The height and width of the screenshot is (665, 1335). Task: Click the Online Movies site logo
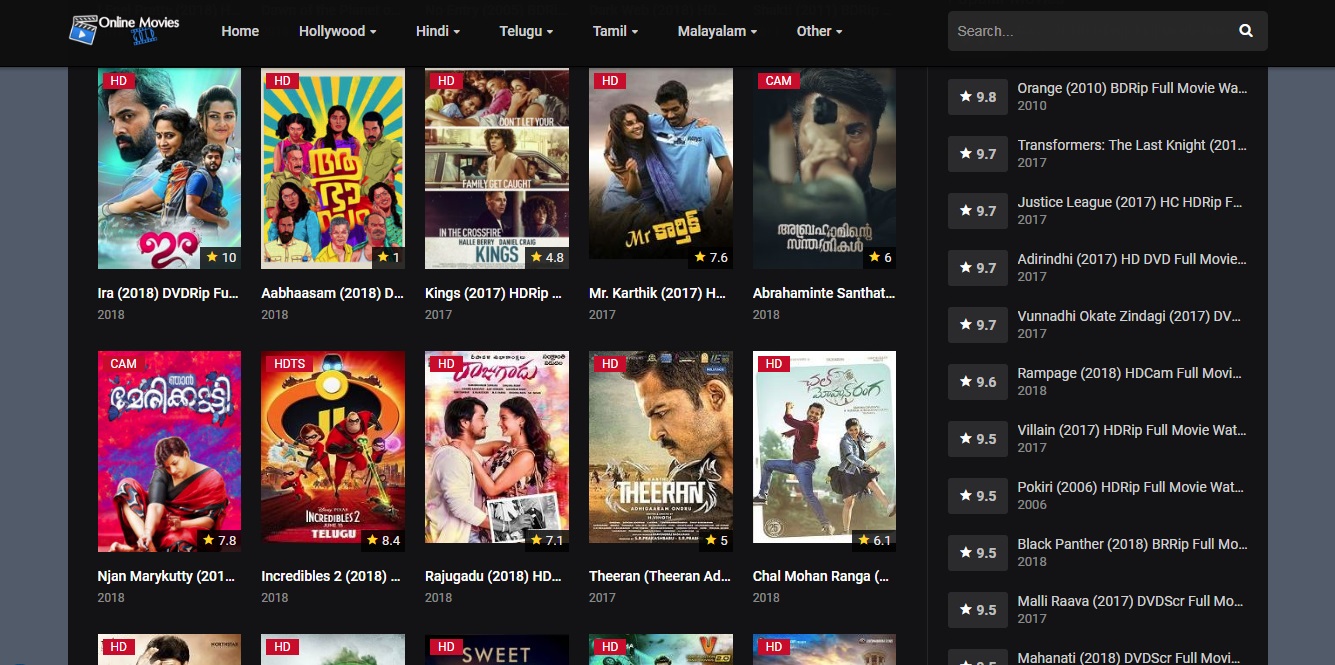point(124,30)
